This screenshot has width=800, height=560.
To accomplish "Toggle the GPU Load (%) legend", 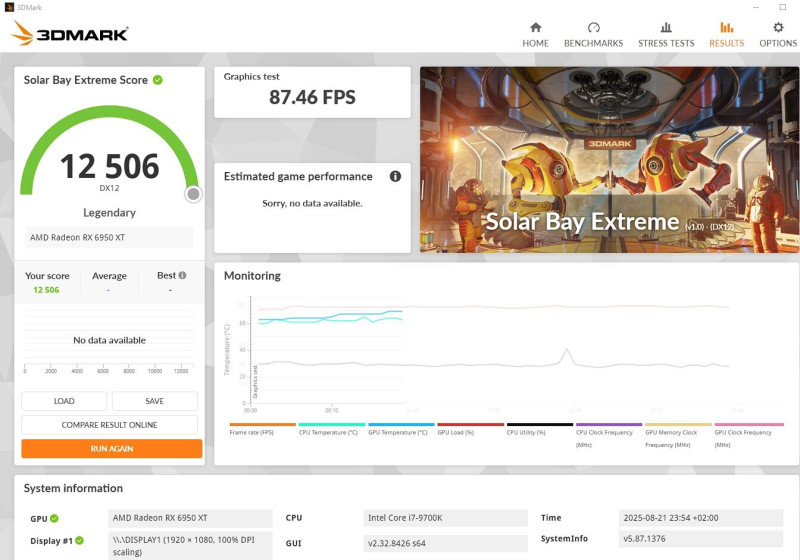I will coord(470,429).
